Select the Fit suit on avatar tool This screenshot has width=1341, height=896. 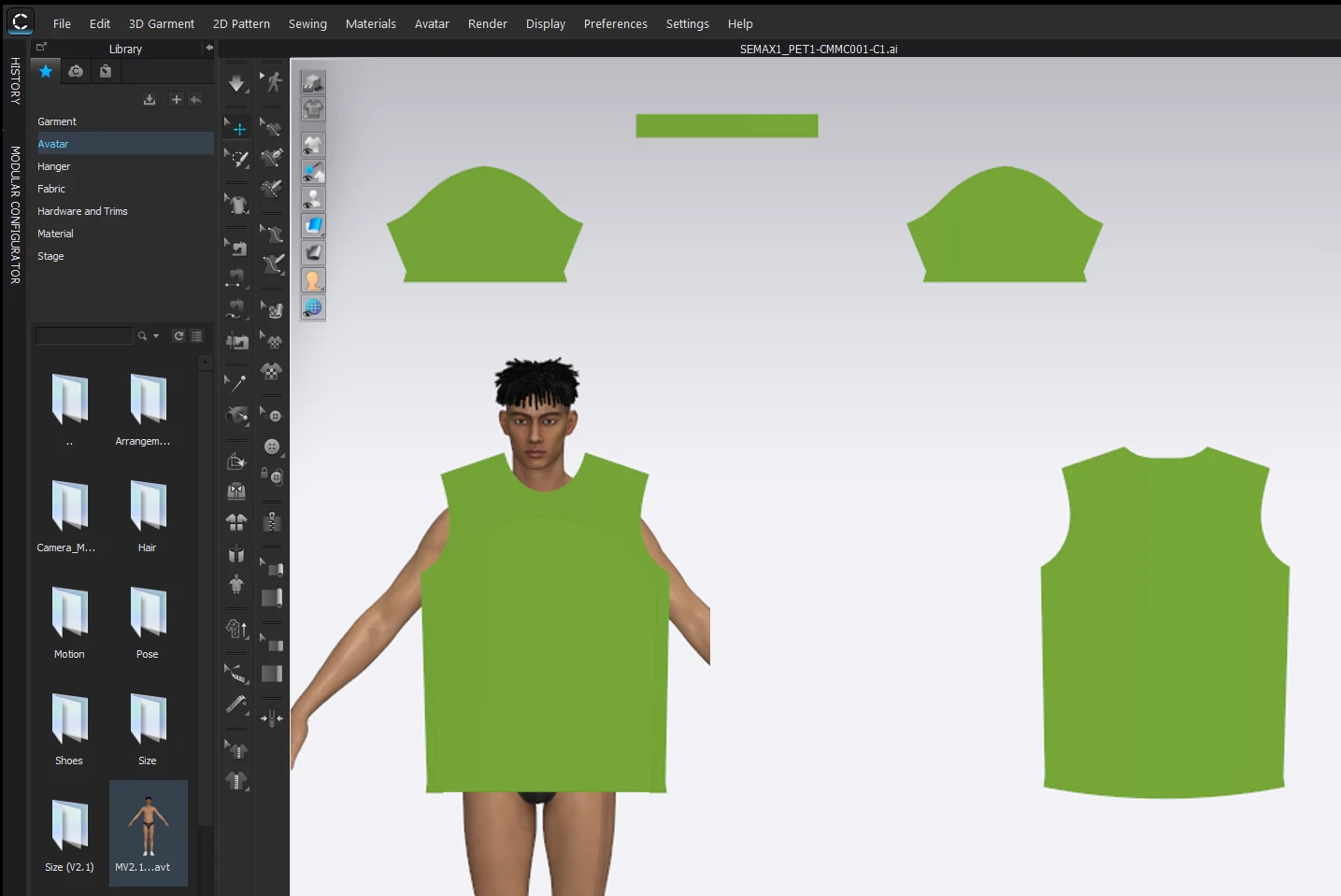pyautogui.click(x=237, y=584)
